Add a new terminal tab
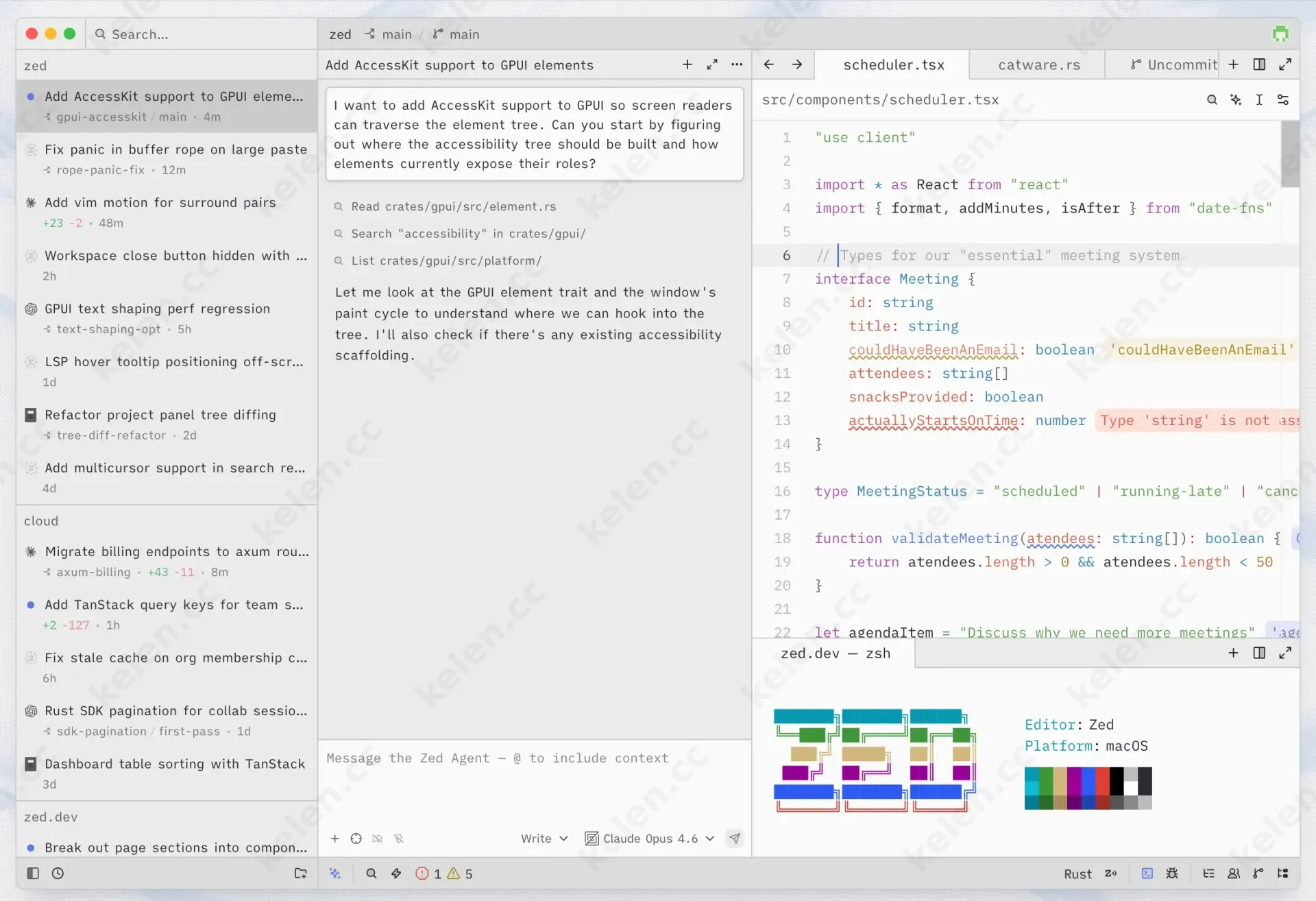 tap(1234, 653)
